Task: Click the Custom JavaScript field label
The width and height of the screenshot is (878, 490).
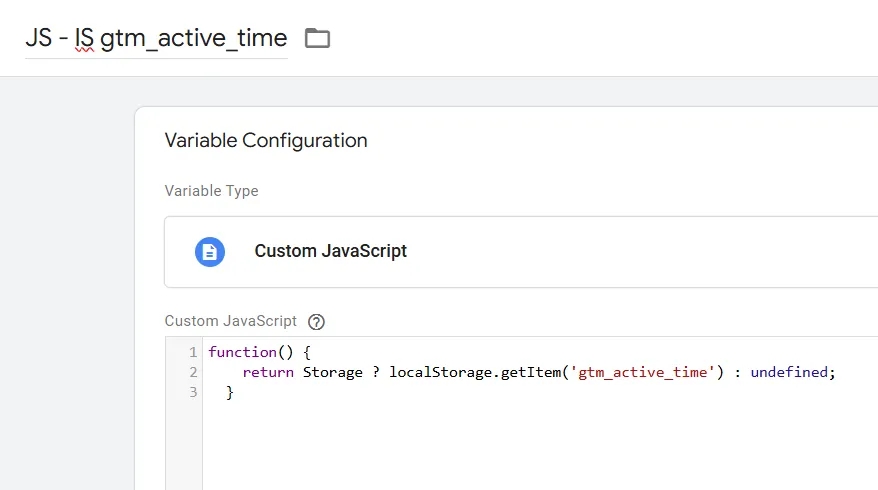Action: pos(231,321)
